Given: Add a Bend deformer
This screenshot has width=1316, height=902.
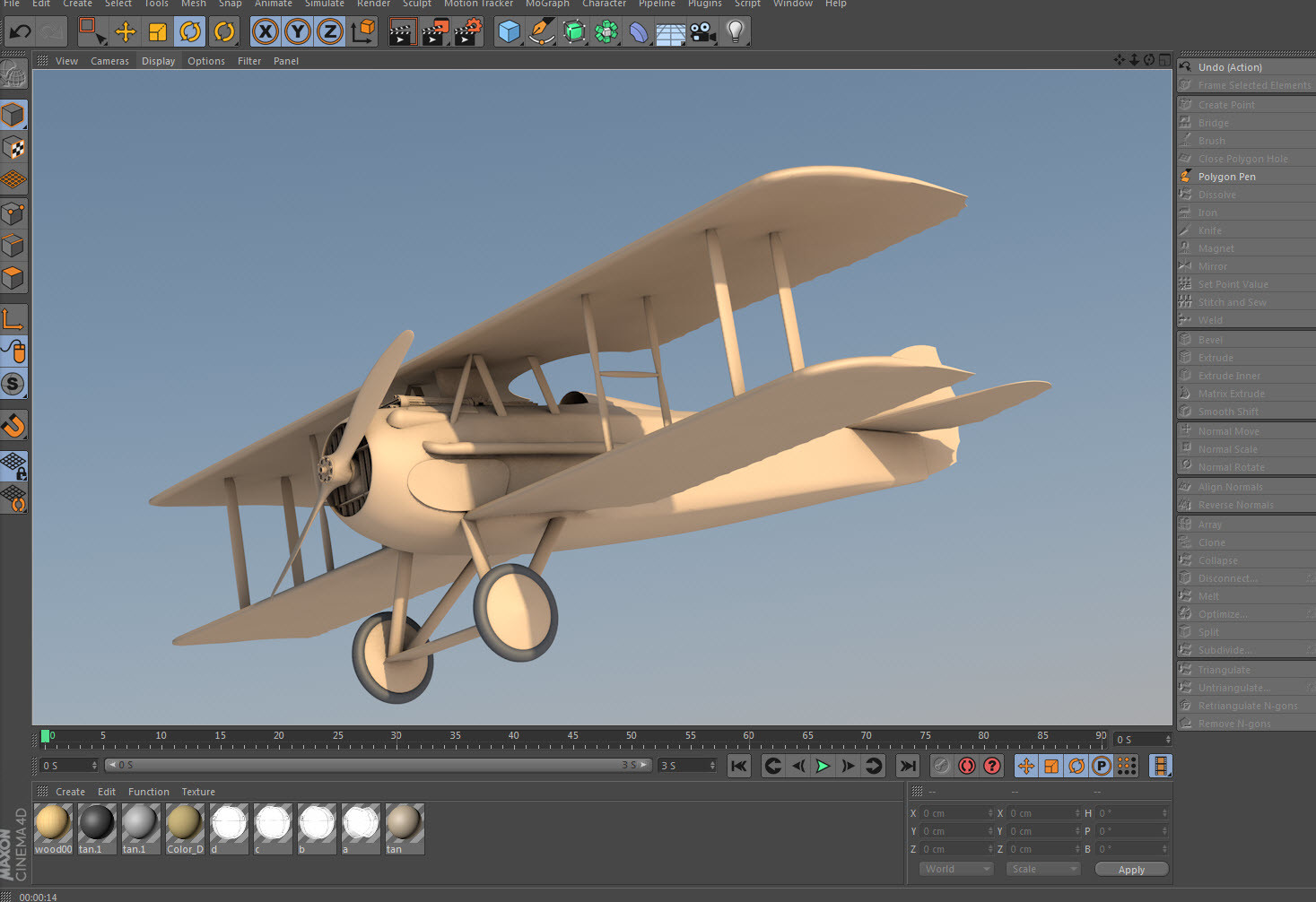Looking at the screenshot, I should [x=639, y=32].
